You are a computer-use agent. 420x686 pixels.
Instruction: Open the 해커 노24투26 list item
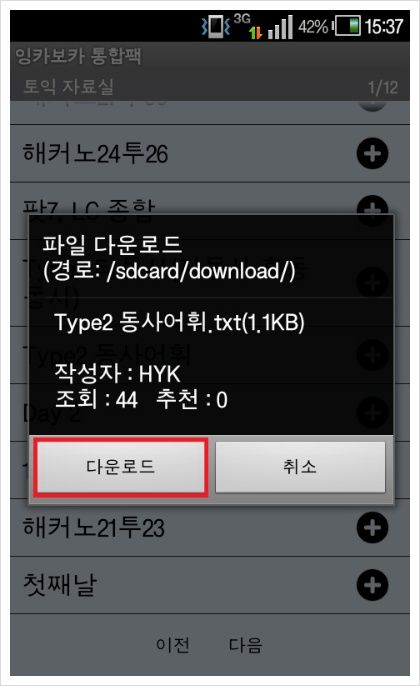click(210, 154)
